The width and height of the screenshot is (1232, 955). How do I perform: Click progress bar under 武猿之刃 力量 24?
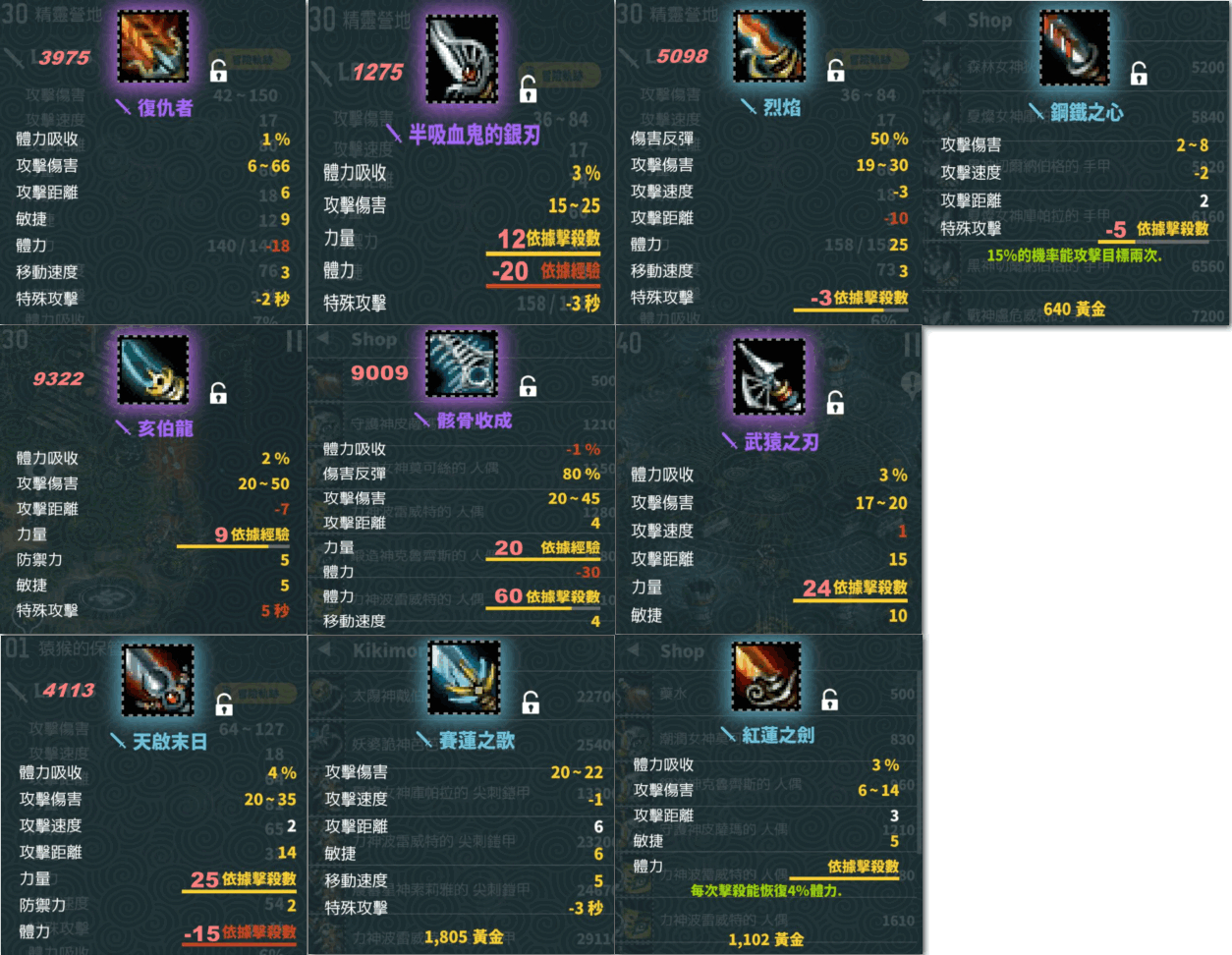(x=851, y=600)
